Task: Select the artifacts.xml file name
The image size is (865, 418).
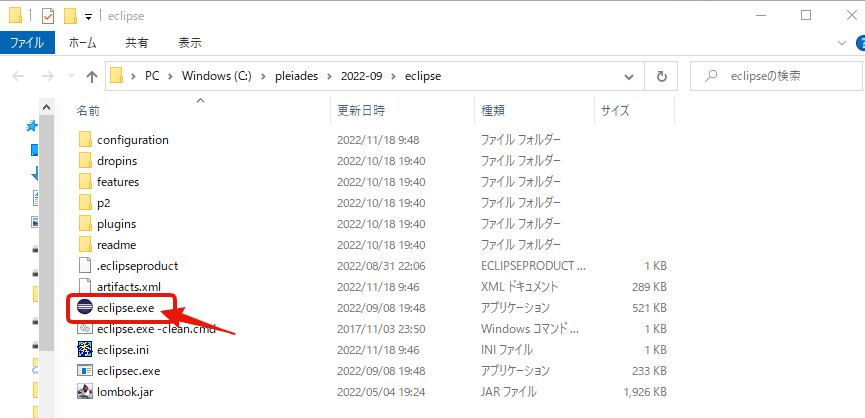Action: pyautogui.click(x=129, y=286)
